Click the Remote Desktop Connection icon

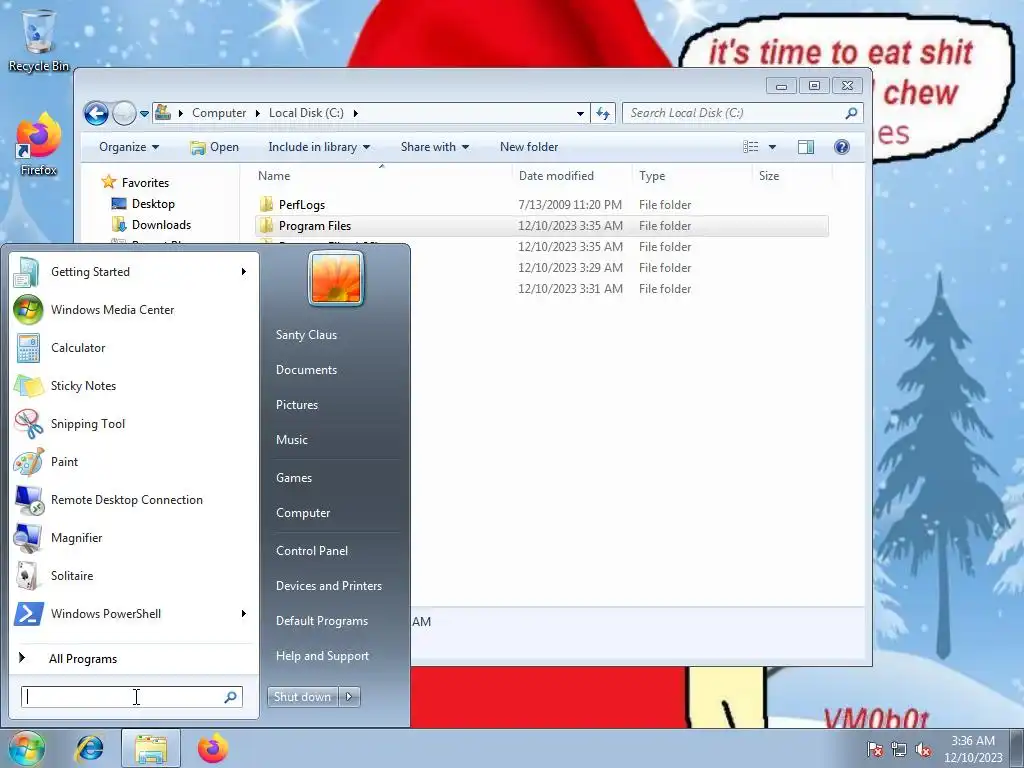coord(29,500)
